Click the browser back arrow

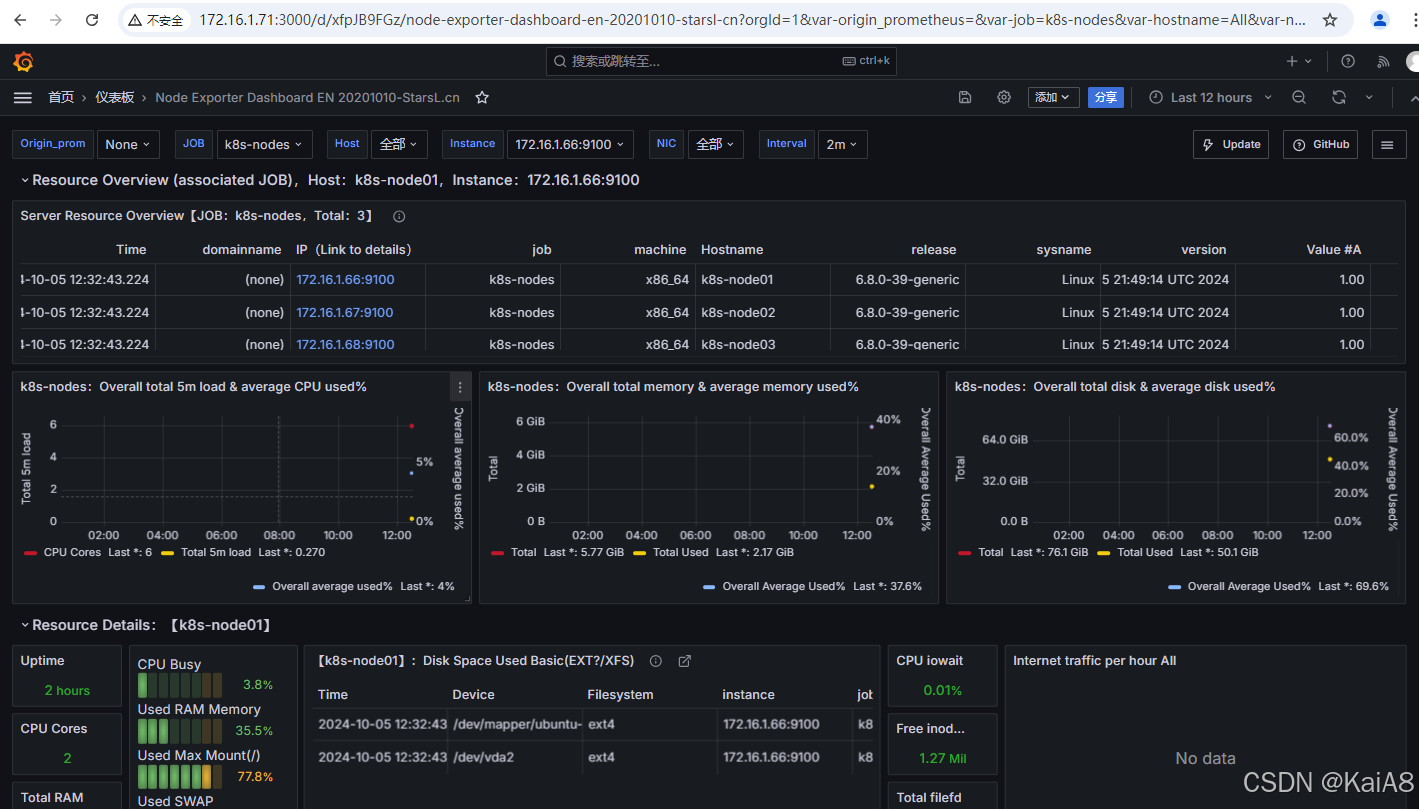click(20, 20)
